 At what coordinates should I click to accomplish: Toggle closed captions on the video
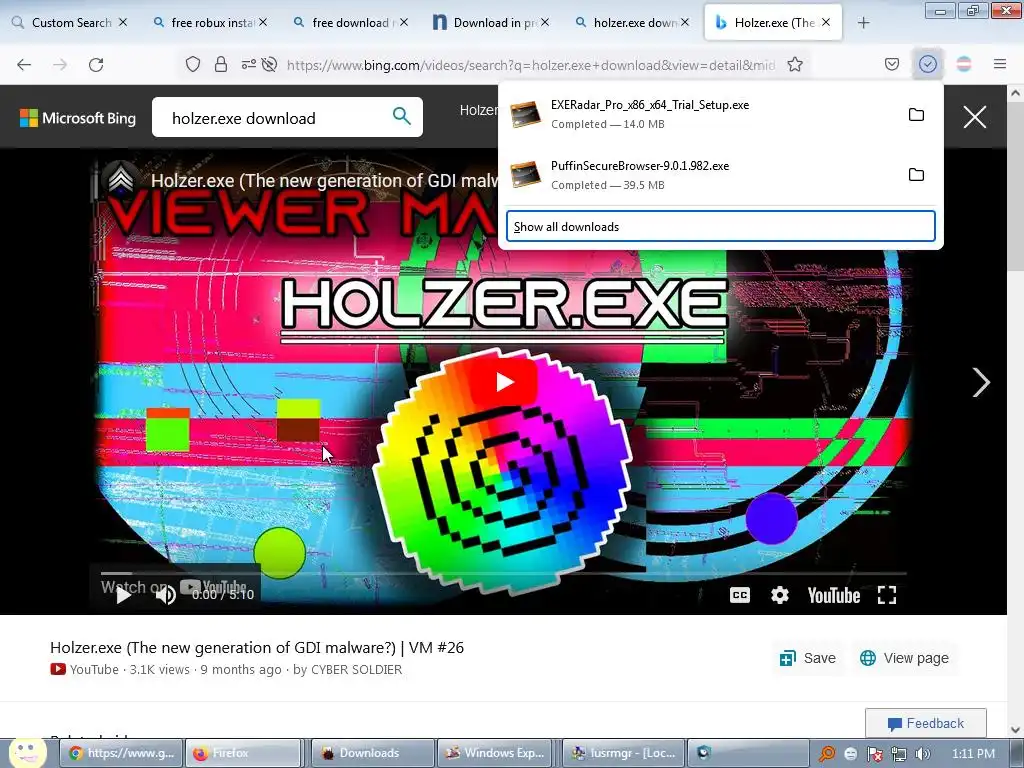point(739,595)
